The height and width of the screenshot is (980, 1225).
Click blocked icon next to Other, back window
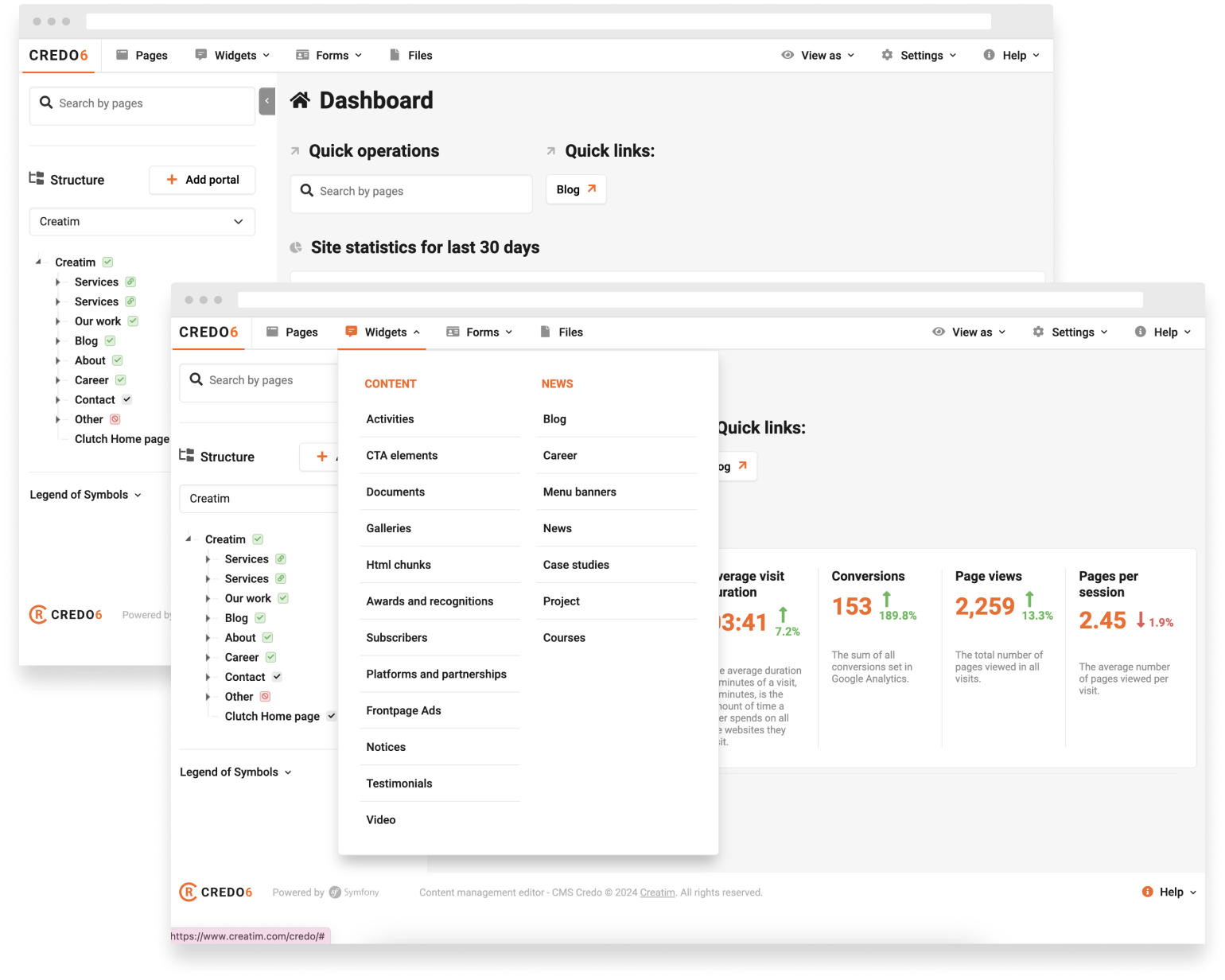[x=115, y=418]
